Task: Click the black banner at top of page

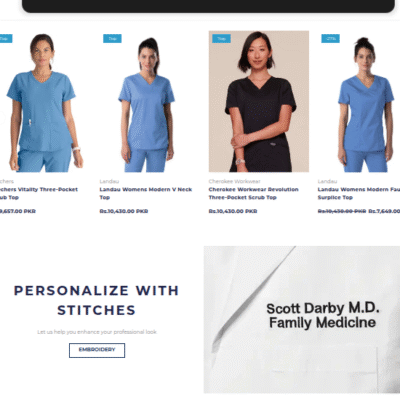Action: (208, 6)
